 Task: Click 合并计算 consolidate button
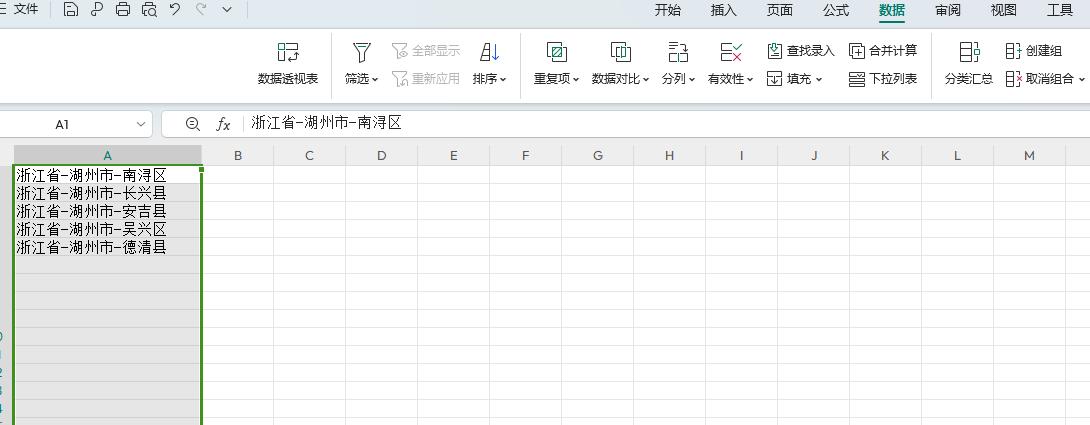883,51
